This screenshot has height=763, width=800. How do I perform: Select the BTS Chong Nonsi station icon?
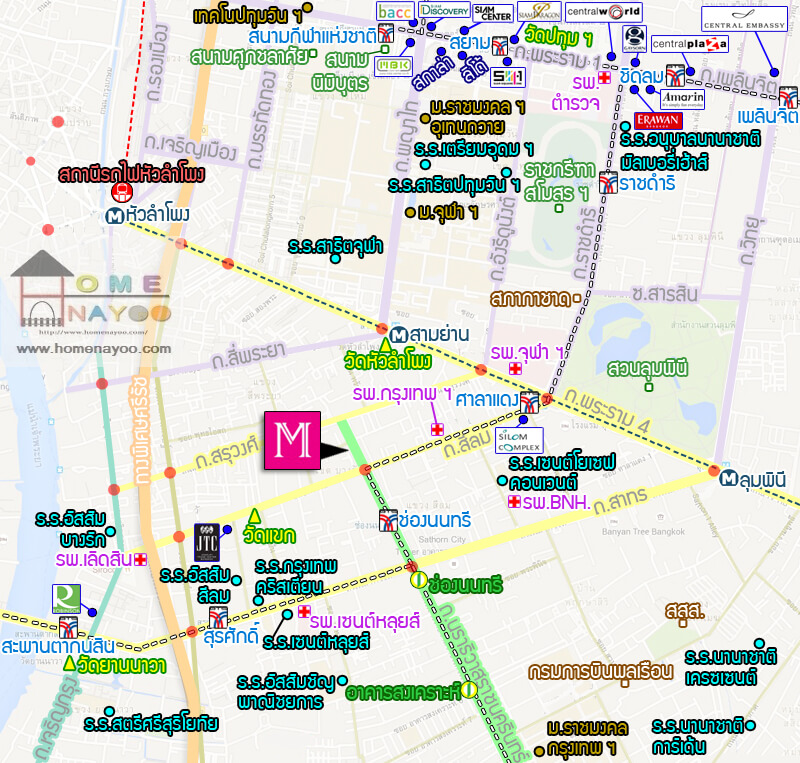coord(390,519)
